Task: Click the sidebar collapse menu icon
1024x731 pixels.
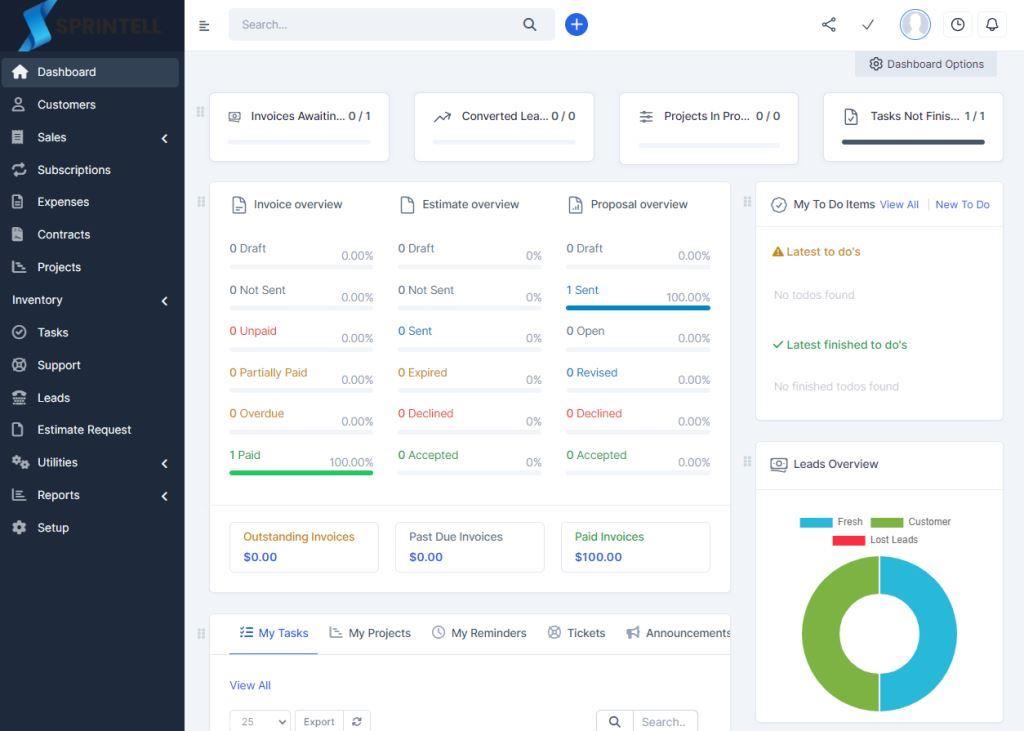Action: 204,25
